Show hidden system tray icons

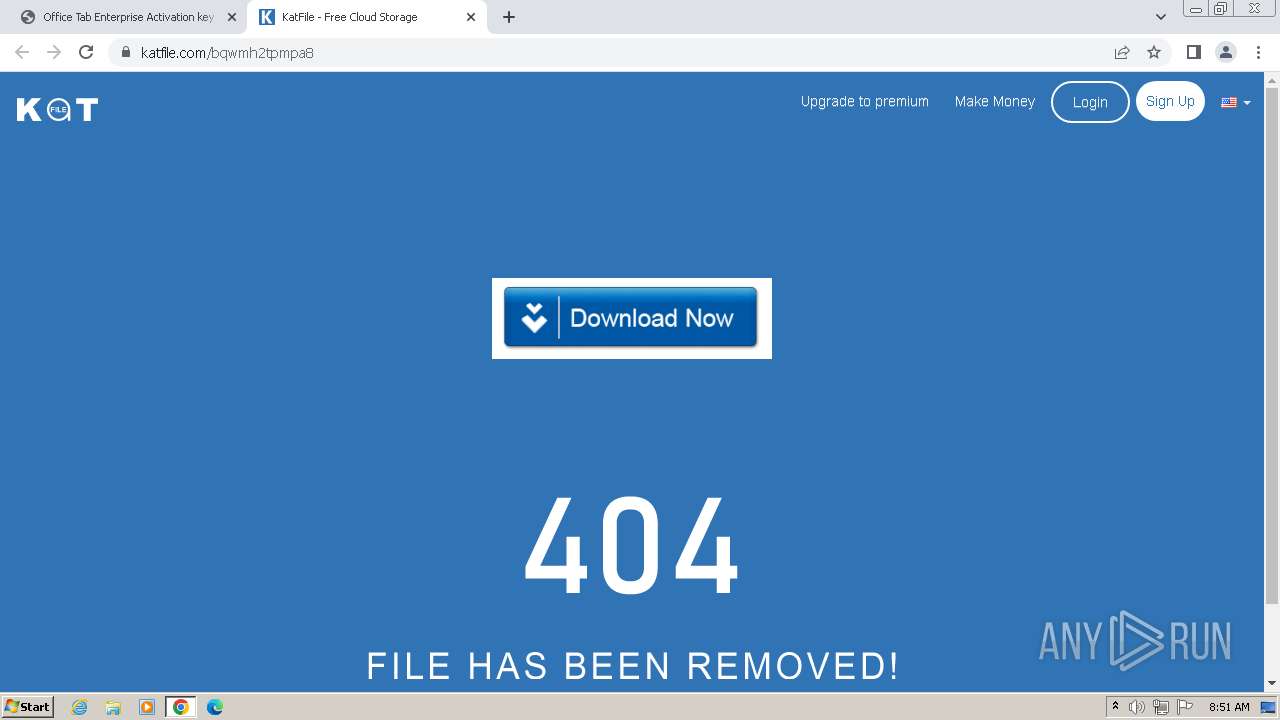pos(1116,707)
